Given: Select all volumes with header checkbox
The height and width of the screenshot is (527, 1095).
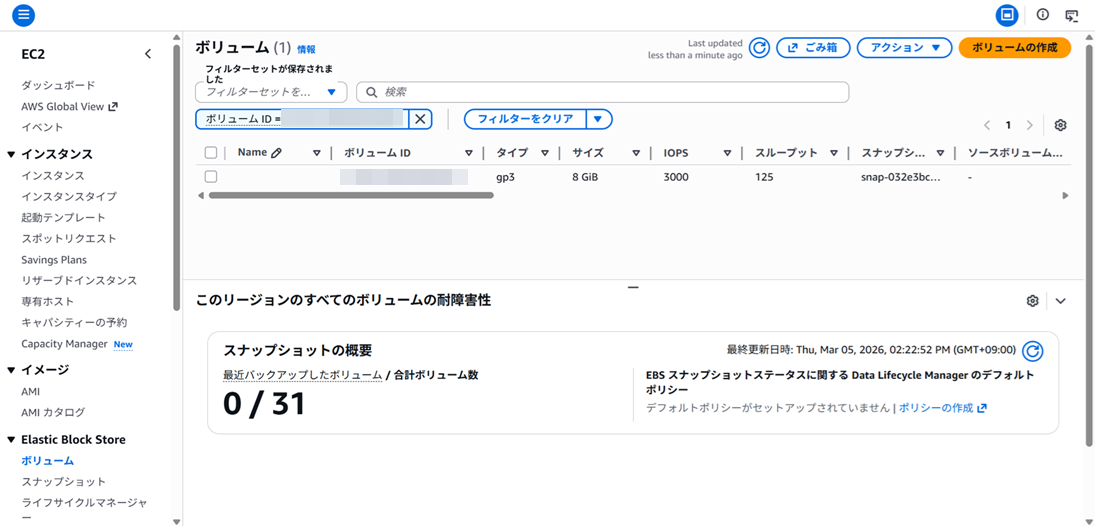Looking at the screenshot, I should pos(211,153).
